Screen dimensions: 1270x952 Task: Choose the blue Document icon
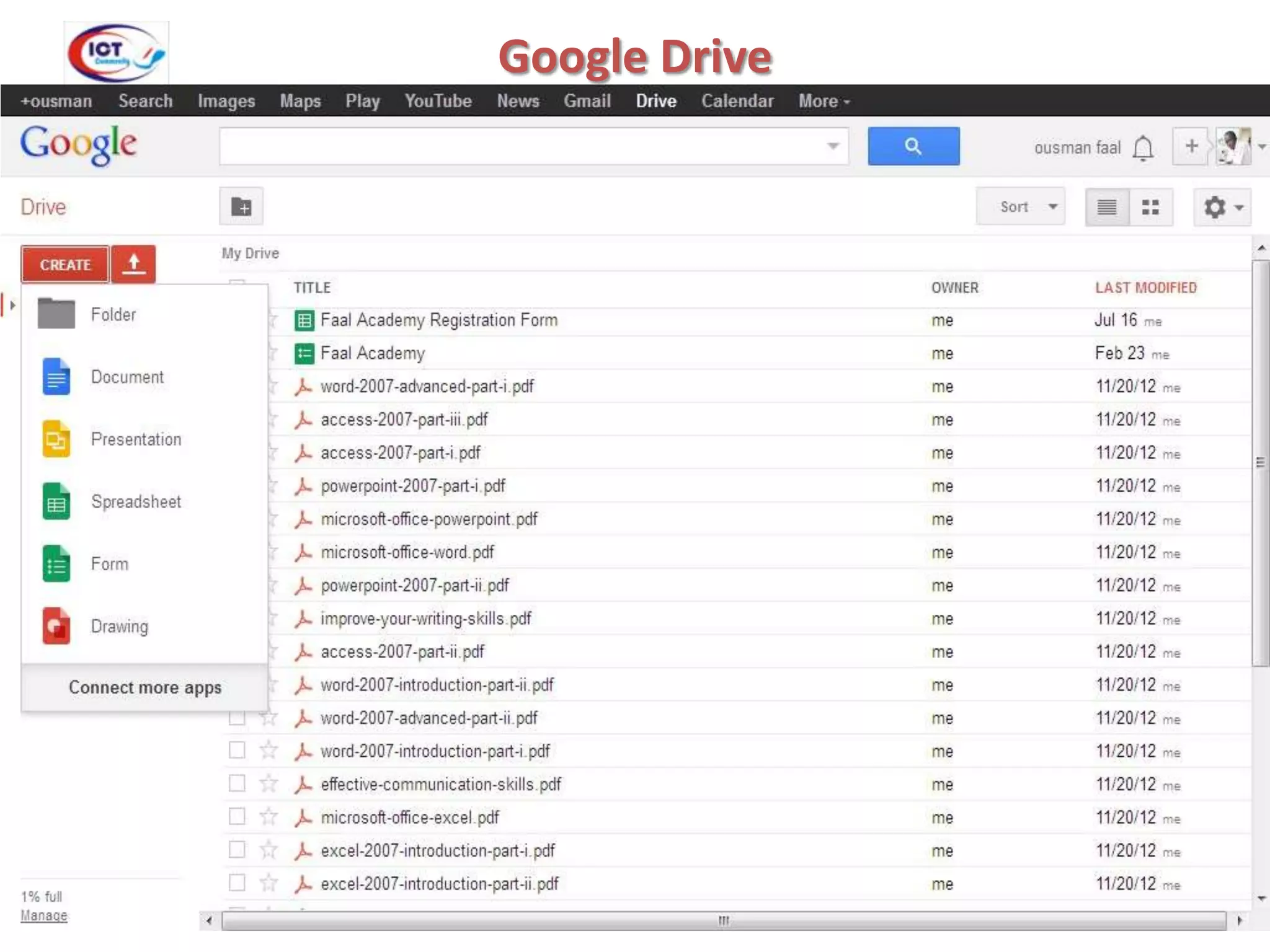click(56, 377)
